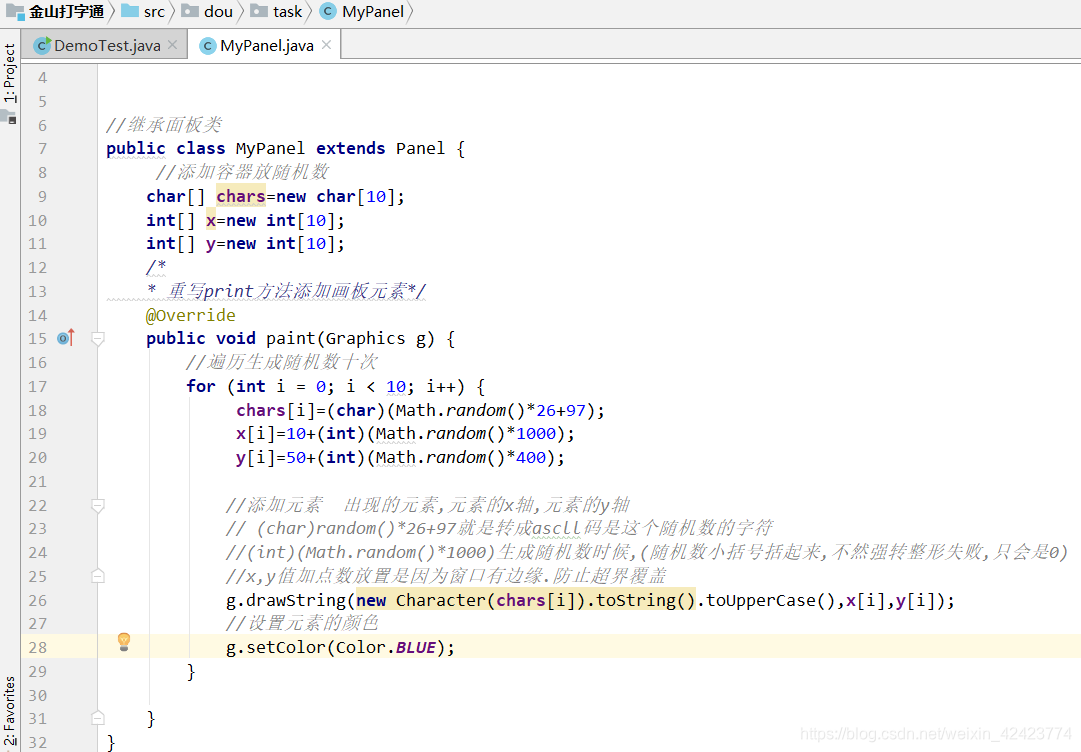Close the MyPanel.java tab
The image size is (1081, 752).
pos(326,45)
